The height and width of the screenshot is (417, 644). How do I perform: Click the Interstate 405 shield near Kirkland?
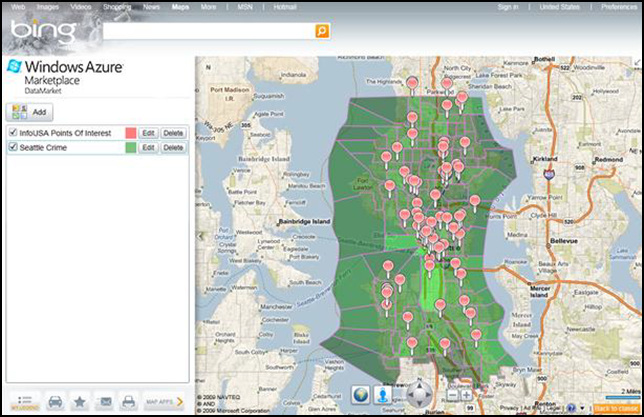click(x=549, y=174)
